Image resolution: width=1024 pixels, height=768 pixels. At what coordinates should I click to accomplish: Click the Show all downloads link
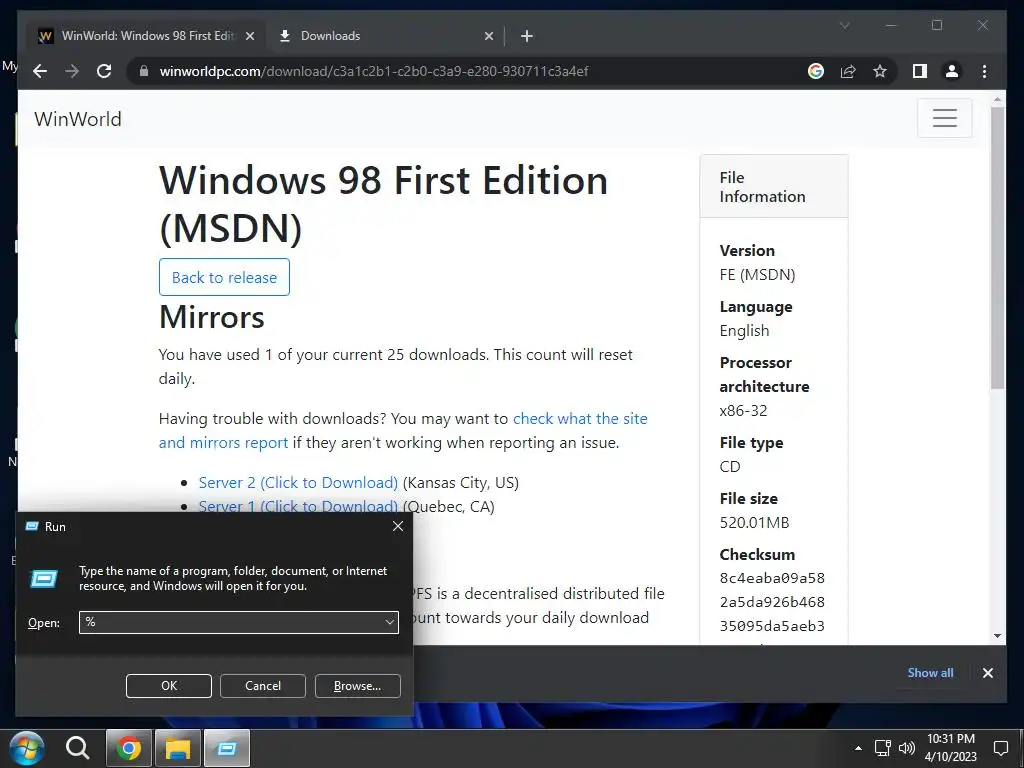(930, 673)
